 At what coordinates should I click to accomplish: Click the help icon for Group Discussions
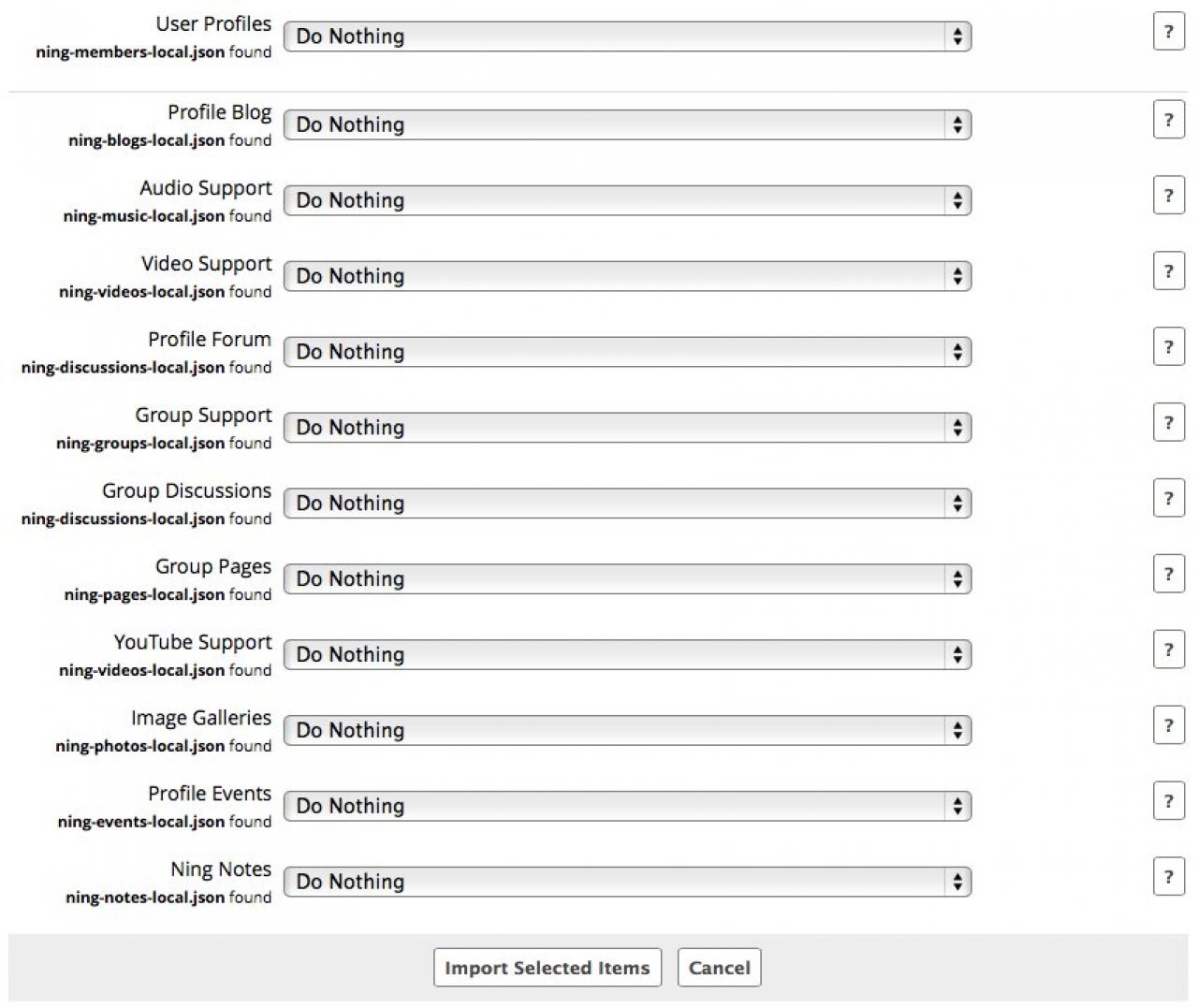[1168, 500]
